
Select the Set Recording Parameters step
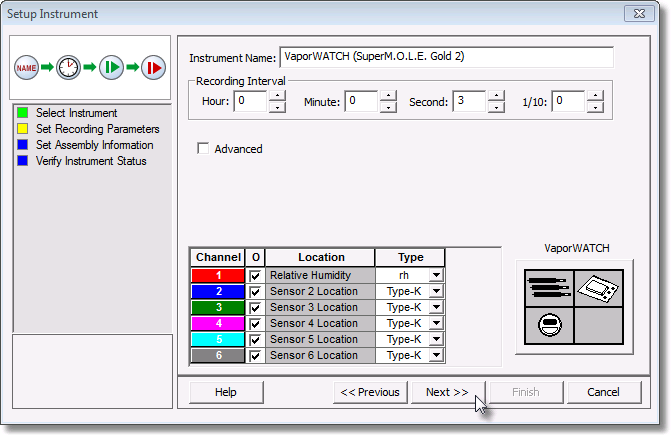click(x=88, y=129)
